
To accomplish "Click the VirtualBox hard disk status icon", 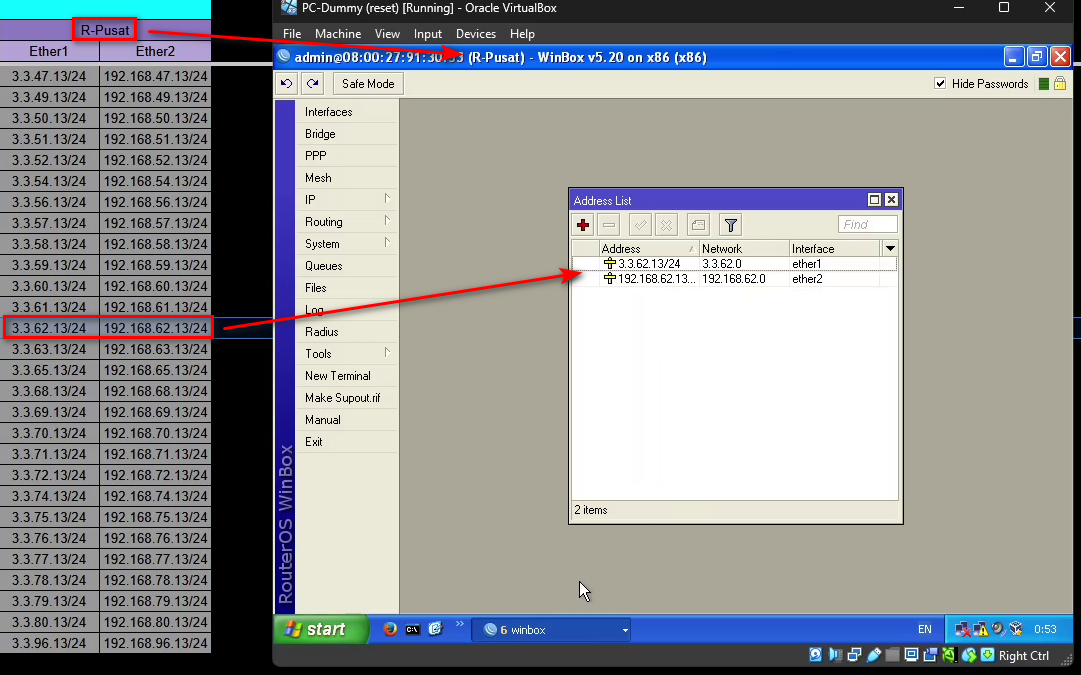I will (x=816, y=655).
